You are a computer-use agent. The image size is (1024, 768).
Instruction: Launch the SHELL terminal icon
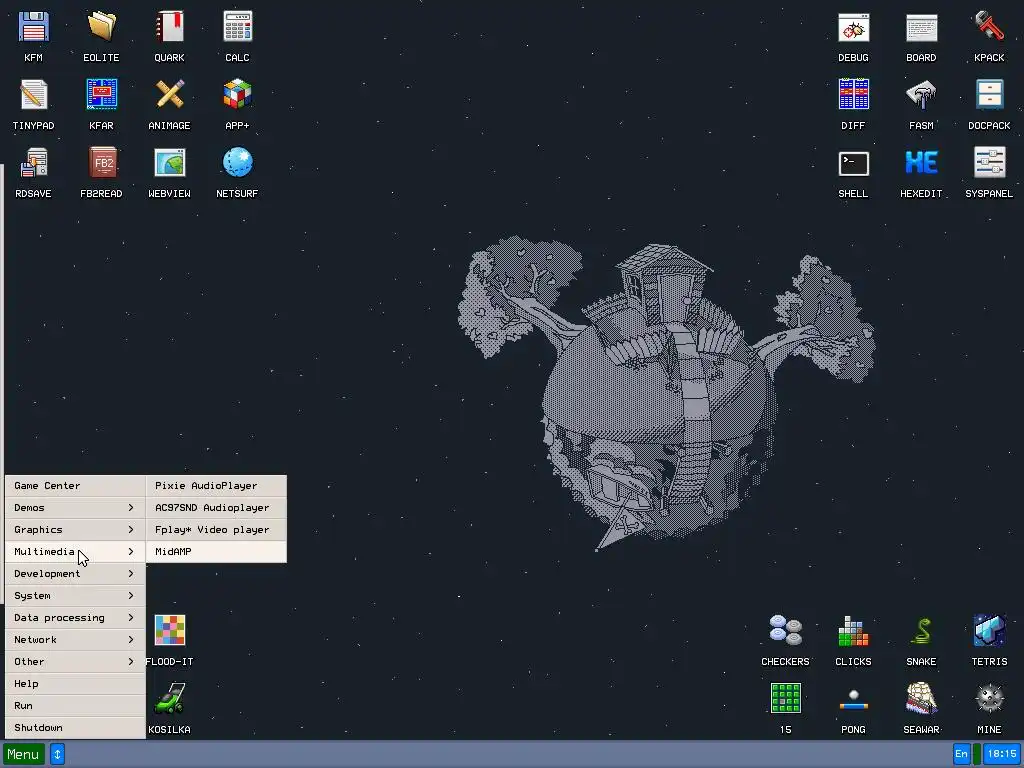point(854,163)
